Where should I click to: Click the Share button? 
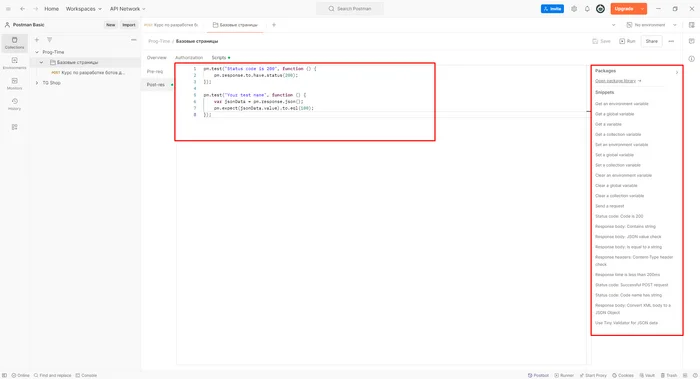651,41
